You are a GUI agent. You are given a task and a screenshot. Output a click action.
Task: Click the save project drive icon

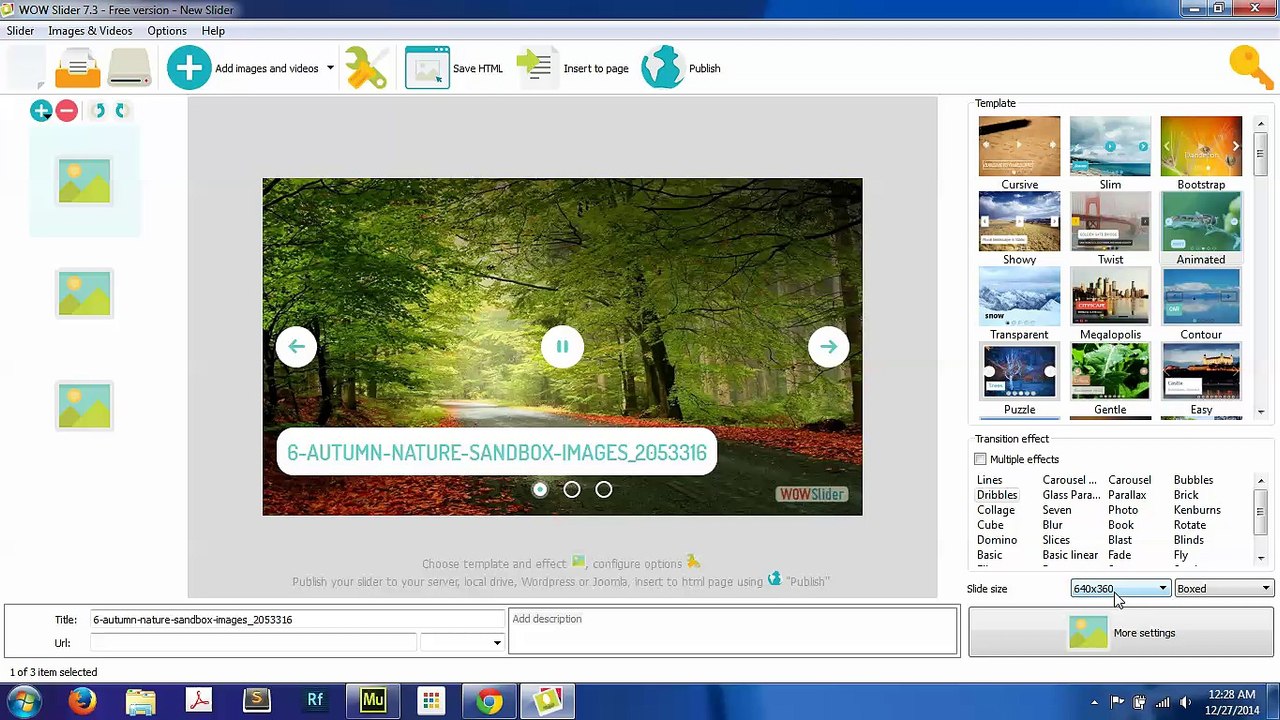click(130, 69)
